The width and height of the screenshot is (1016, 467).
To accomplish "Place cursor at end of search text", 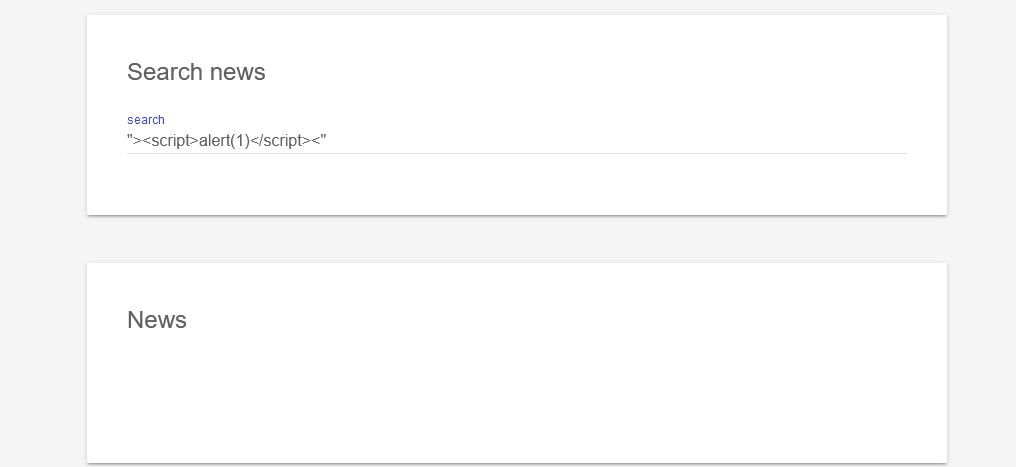I will pos(327,141).
